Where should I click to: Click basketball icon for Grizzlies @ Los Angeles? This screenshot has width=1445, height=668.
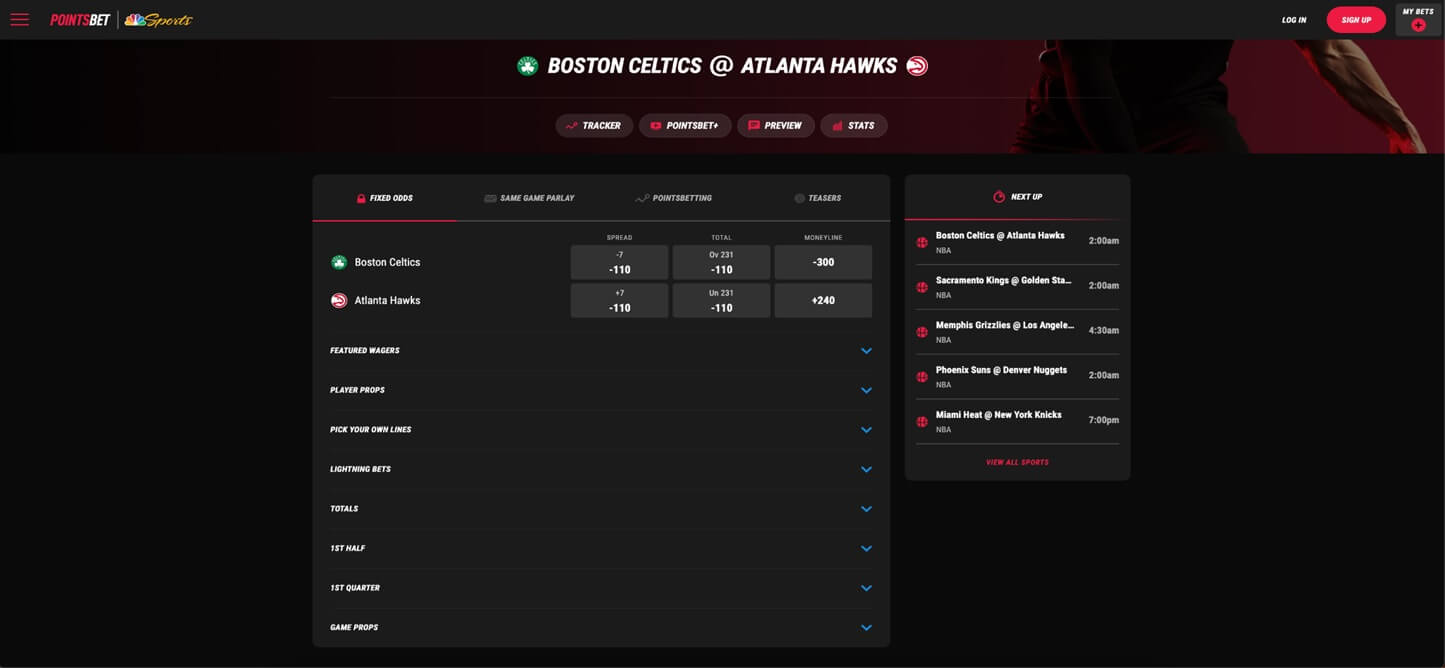pyautogui.click(x=922, y=332)
